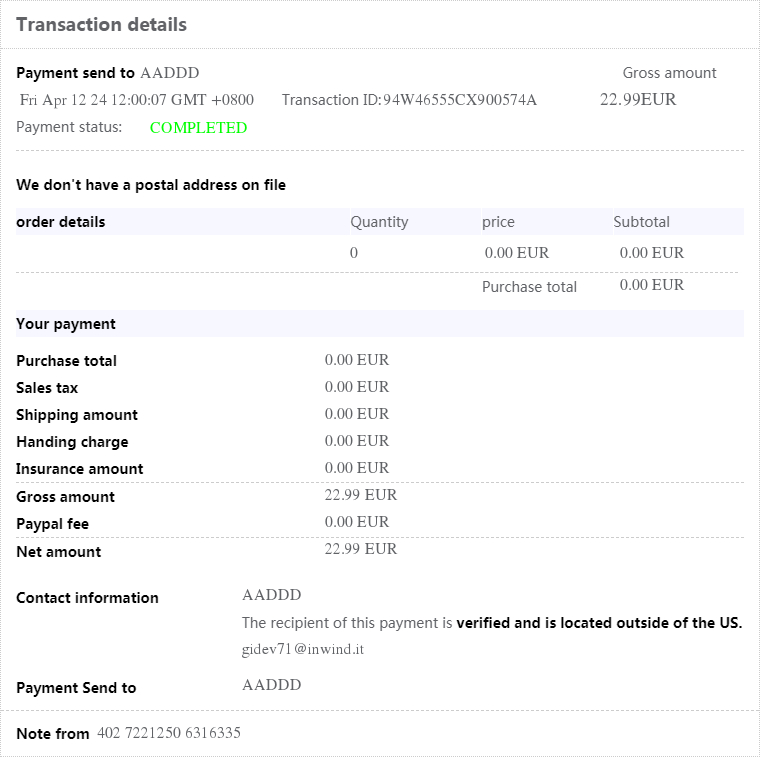Click the note number 402 7221250 6316335
The height and width of the screenshot is (757, 760).
(169, 733)
